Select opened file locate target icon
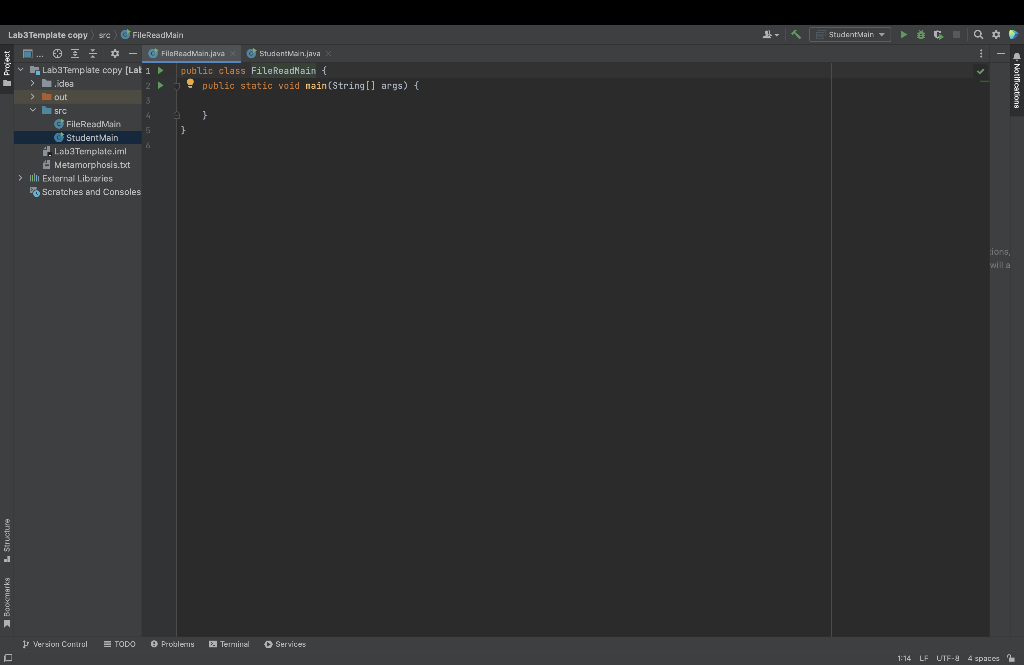The width and height of the screenshot is (1024, 665). (x=57, y=54)
